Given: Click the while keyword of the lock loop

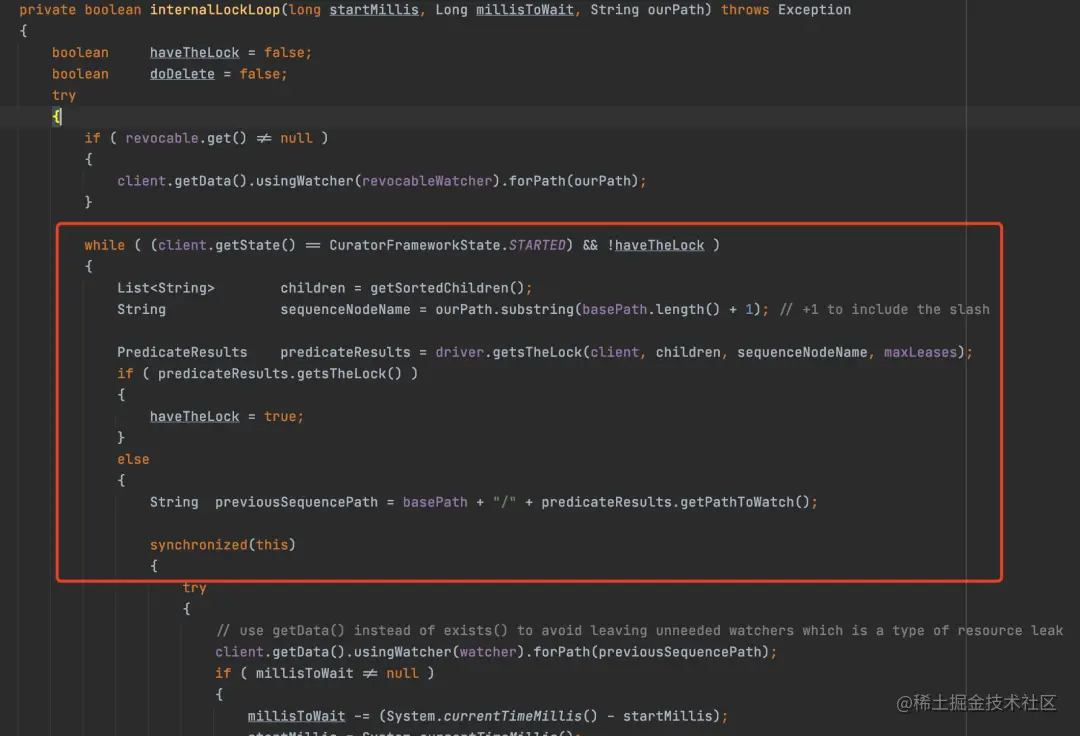Looking at the screenshot, I should point(104,245).
